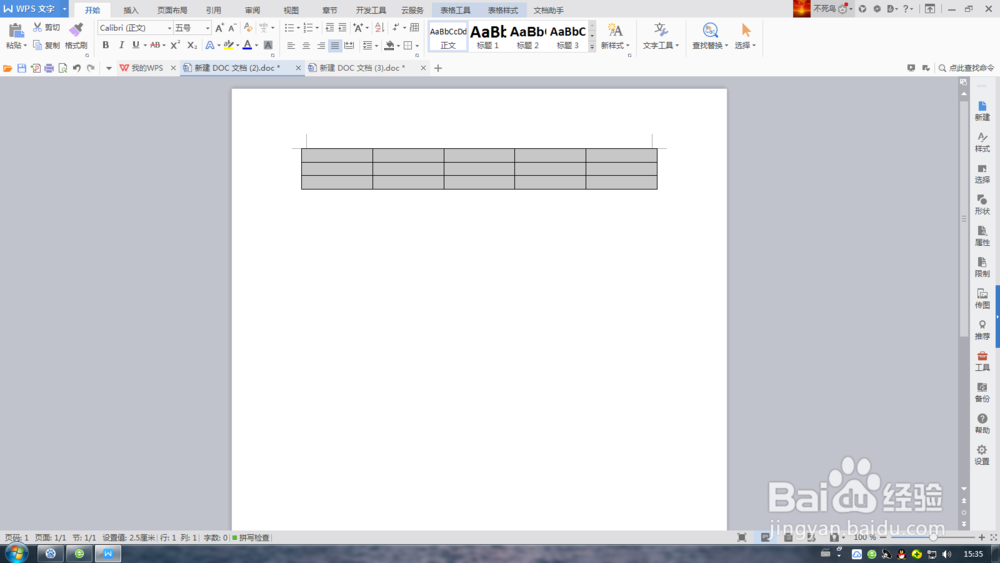
Task: Click the font color A swatch
Action: (247, 45)
